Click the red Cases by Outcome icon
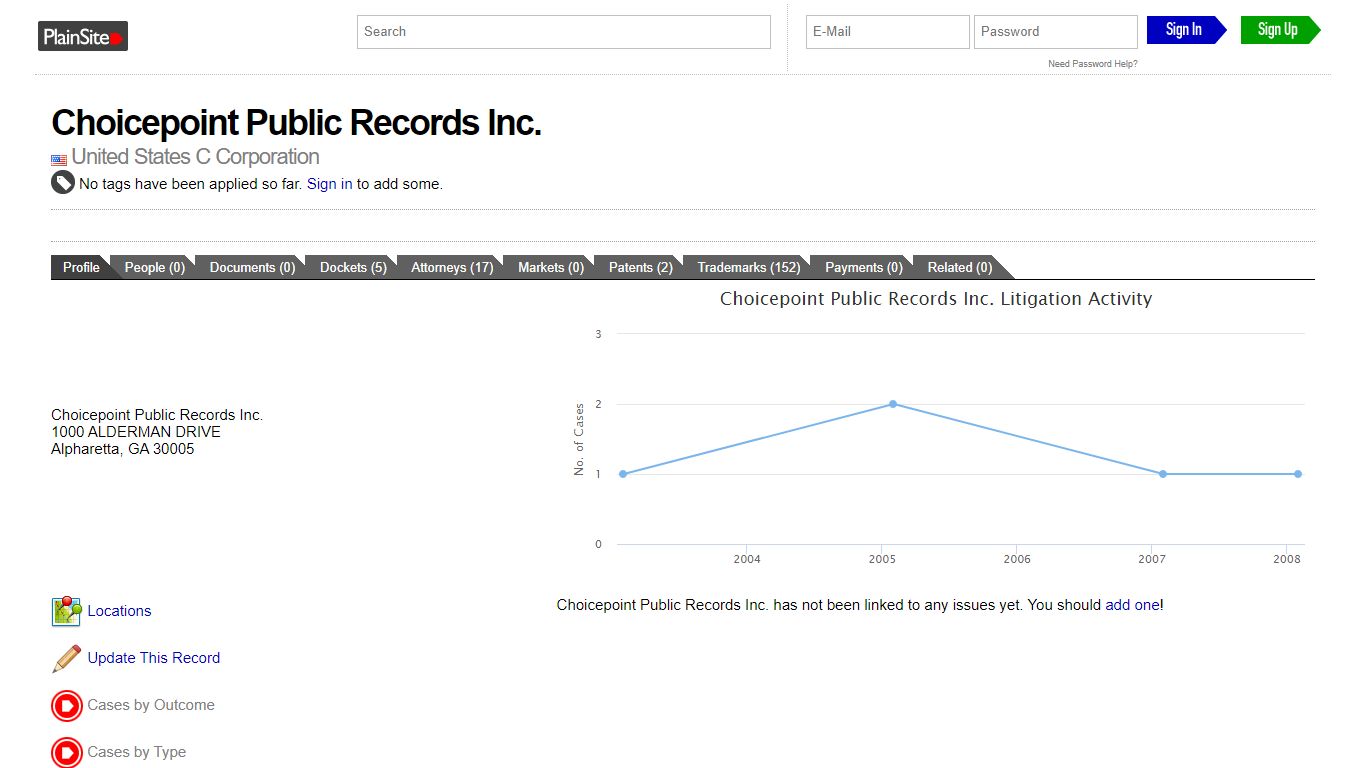This screenshot has width=1366, height=768. (x=66, y=705)
